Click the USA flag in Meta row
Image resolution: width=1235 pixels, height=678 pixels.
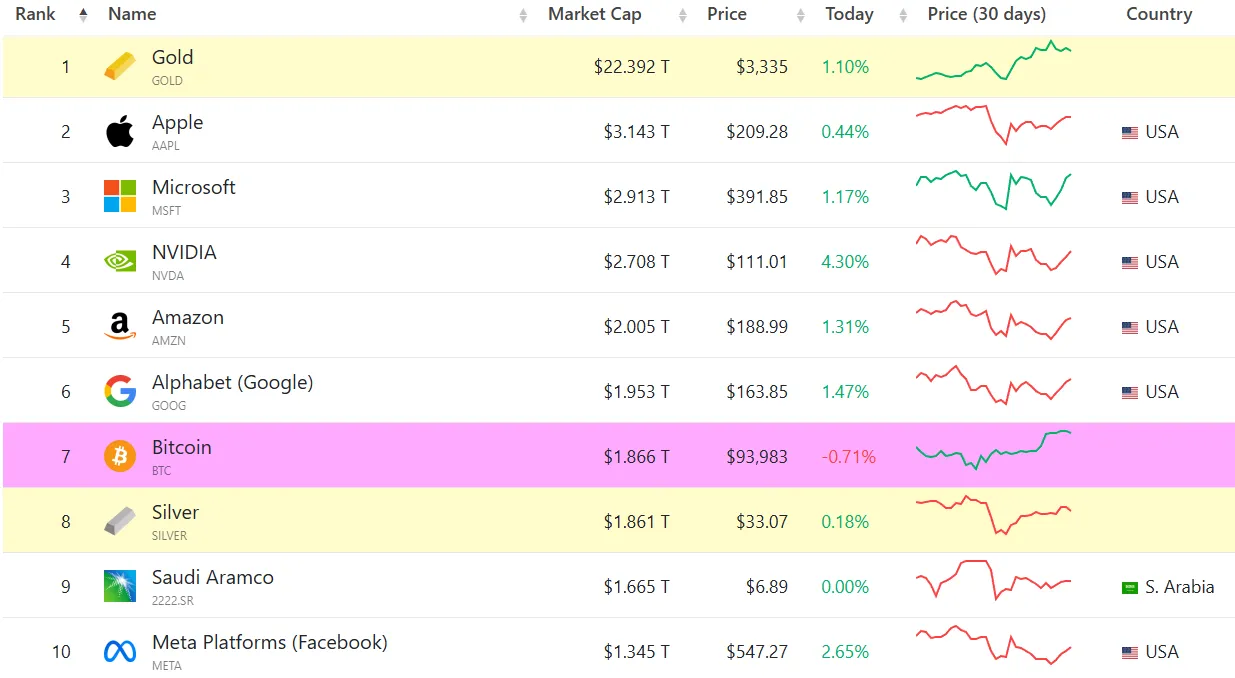pyautogui.click(x=1130, y=652)
